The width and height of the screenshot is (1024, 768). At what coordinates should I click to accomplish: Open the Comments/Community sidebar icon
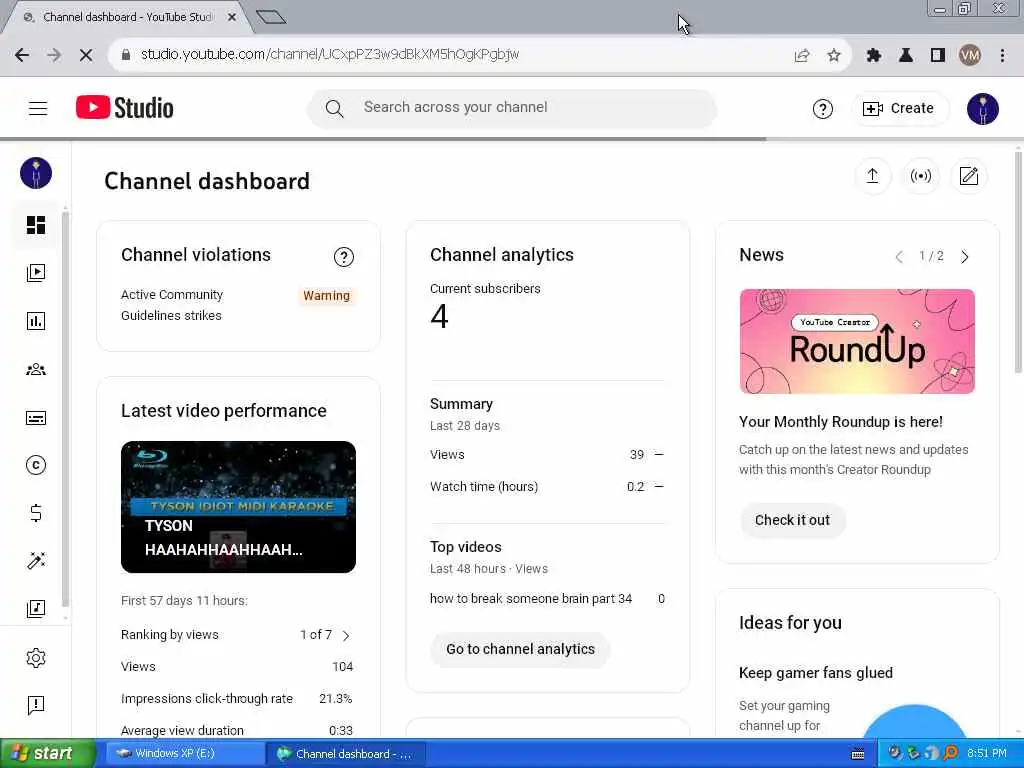click(36, 370)
